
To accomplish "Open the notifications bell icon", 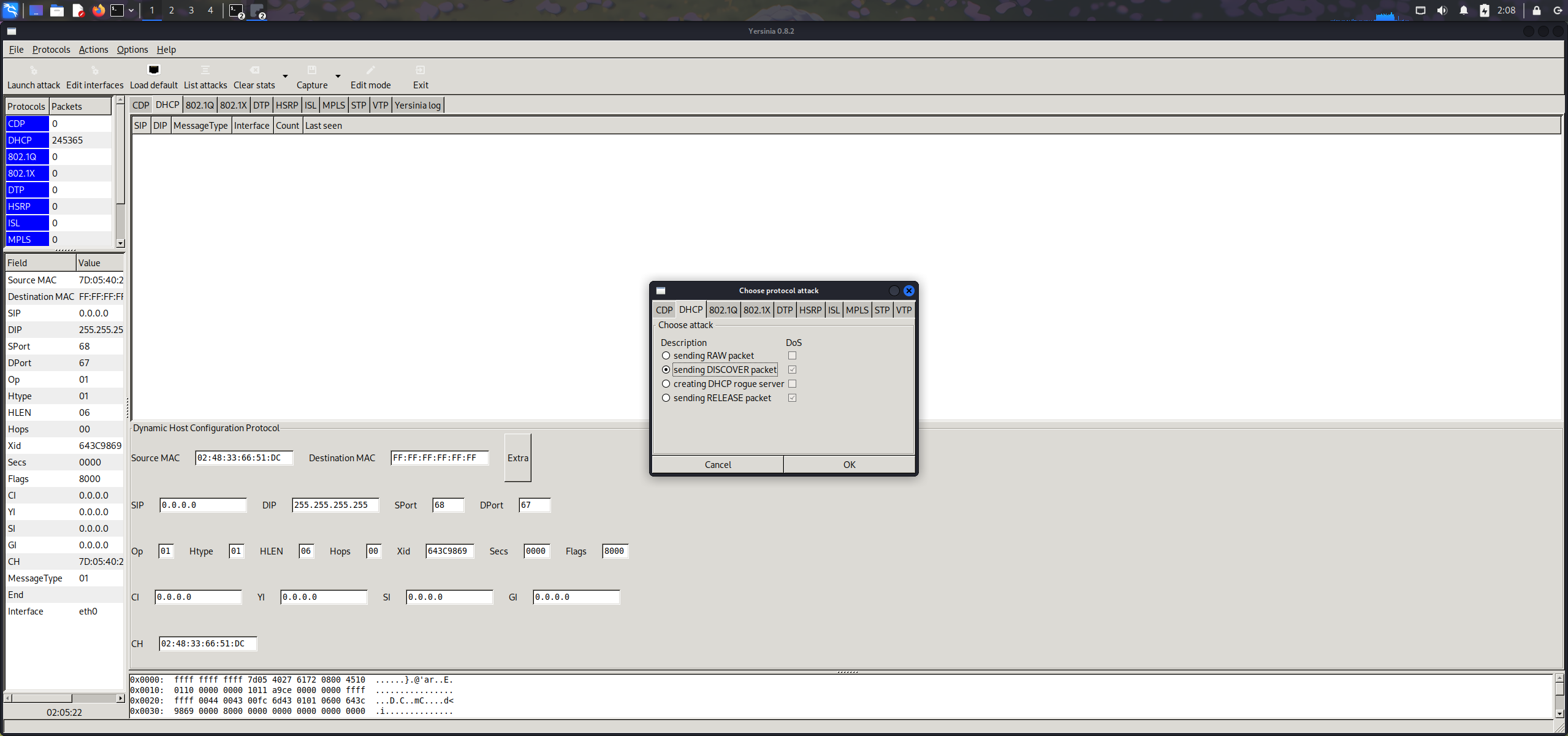I will tap(1464, 10).
